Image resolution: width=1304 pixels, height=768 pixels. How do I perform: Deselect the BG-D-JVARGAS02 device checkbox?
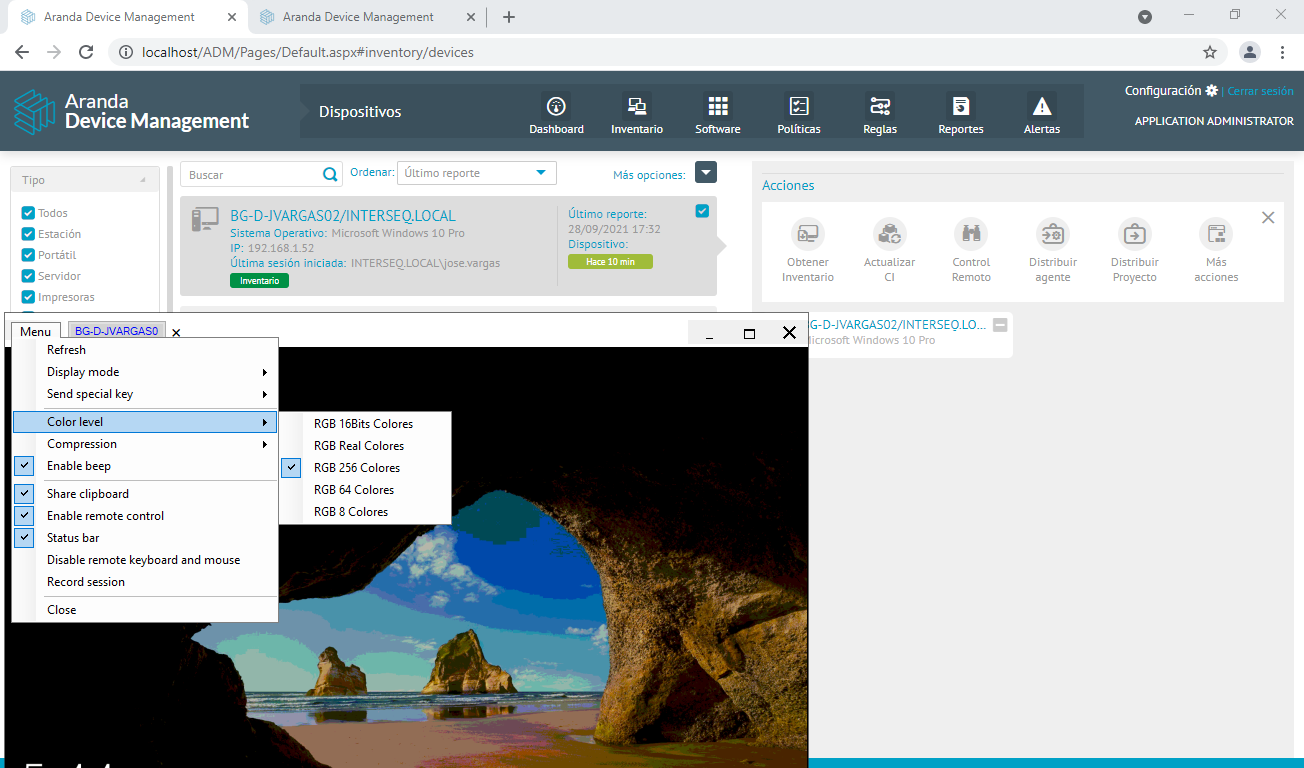click(702, 211)
